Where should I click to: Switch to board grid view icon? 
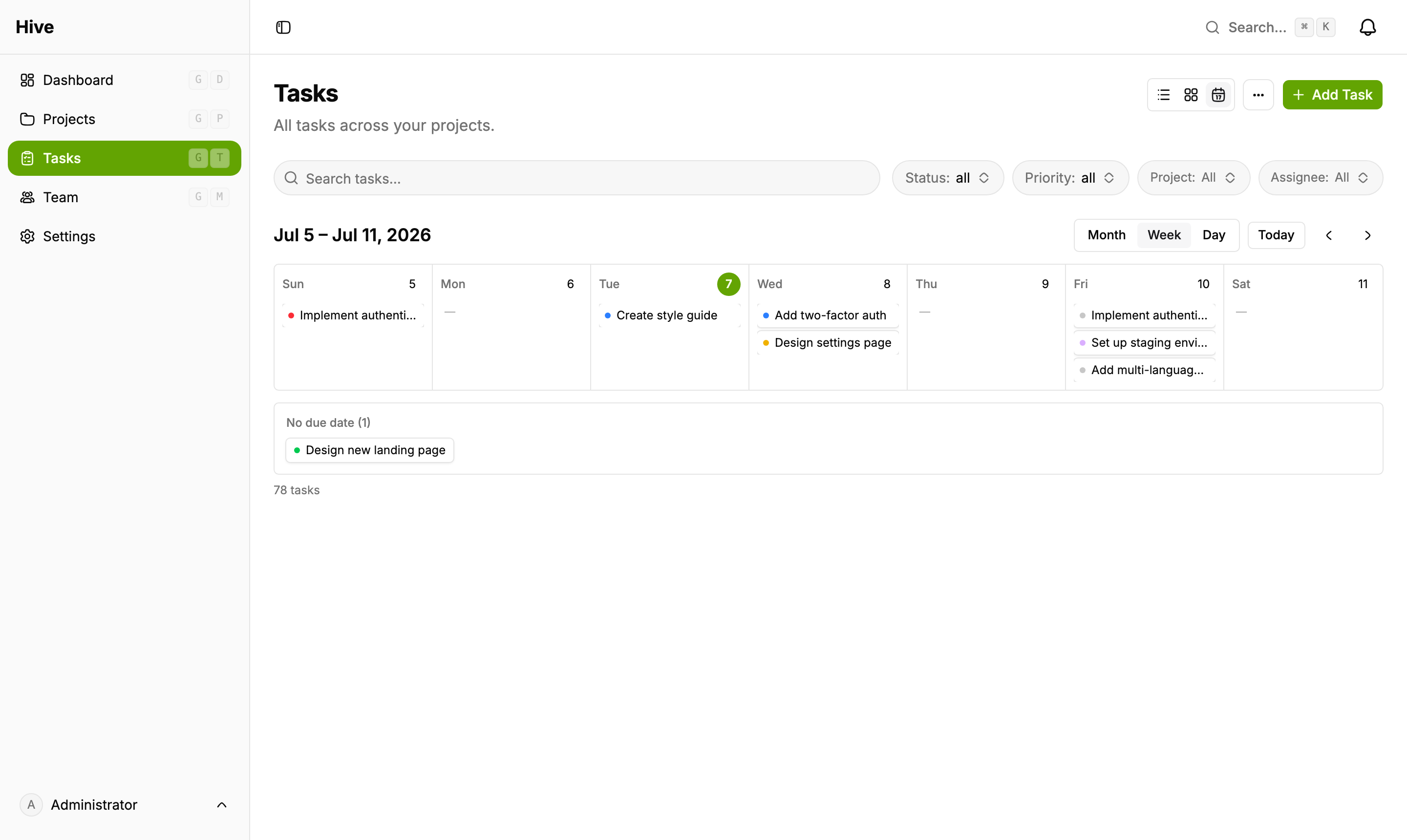[1191, 95]
